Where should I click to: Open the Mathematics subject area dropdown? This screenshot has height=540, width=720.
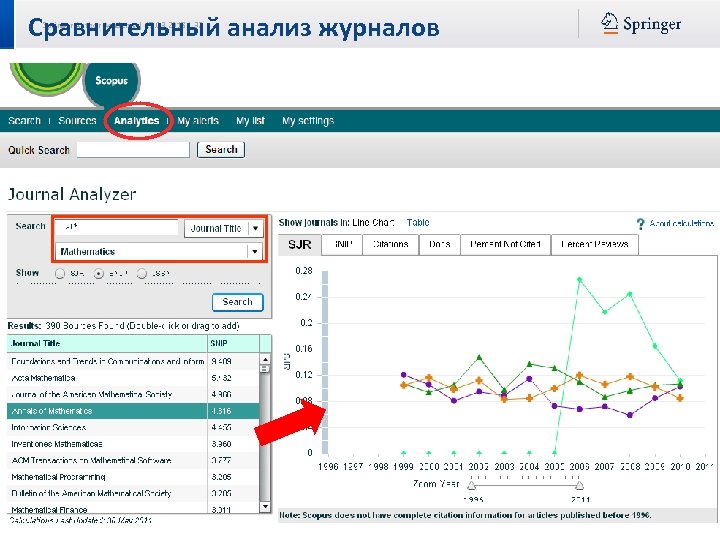click(159, 252)
